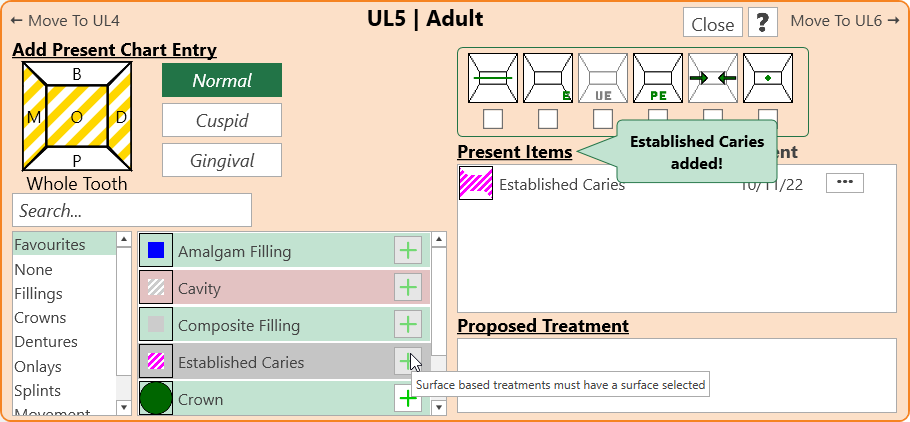Open the question mark help button
The width and height of the screenshot is (910, 422).
(763, 23)
